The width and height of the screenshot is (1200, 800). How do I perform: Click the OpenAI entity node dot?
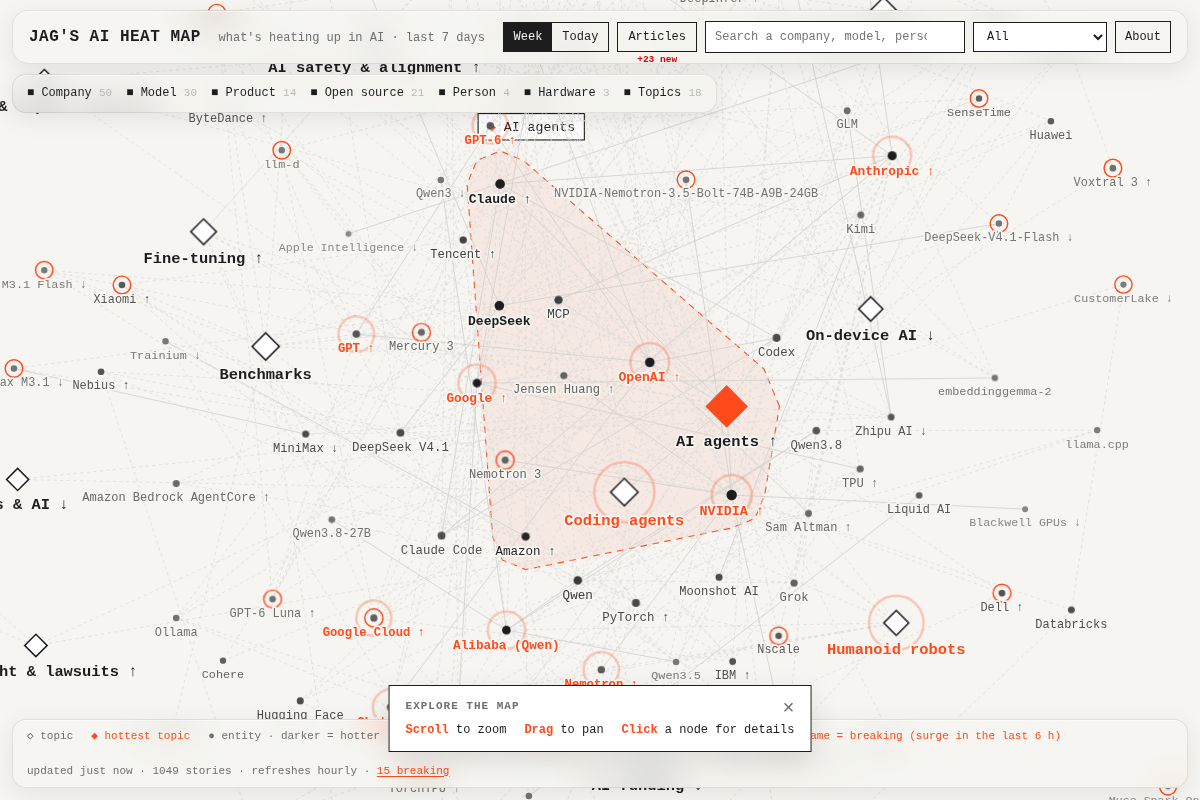[650, 363]
